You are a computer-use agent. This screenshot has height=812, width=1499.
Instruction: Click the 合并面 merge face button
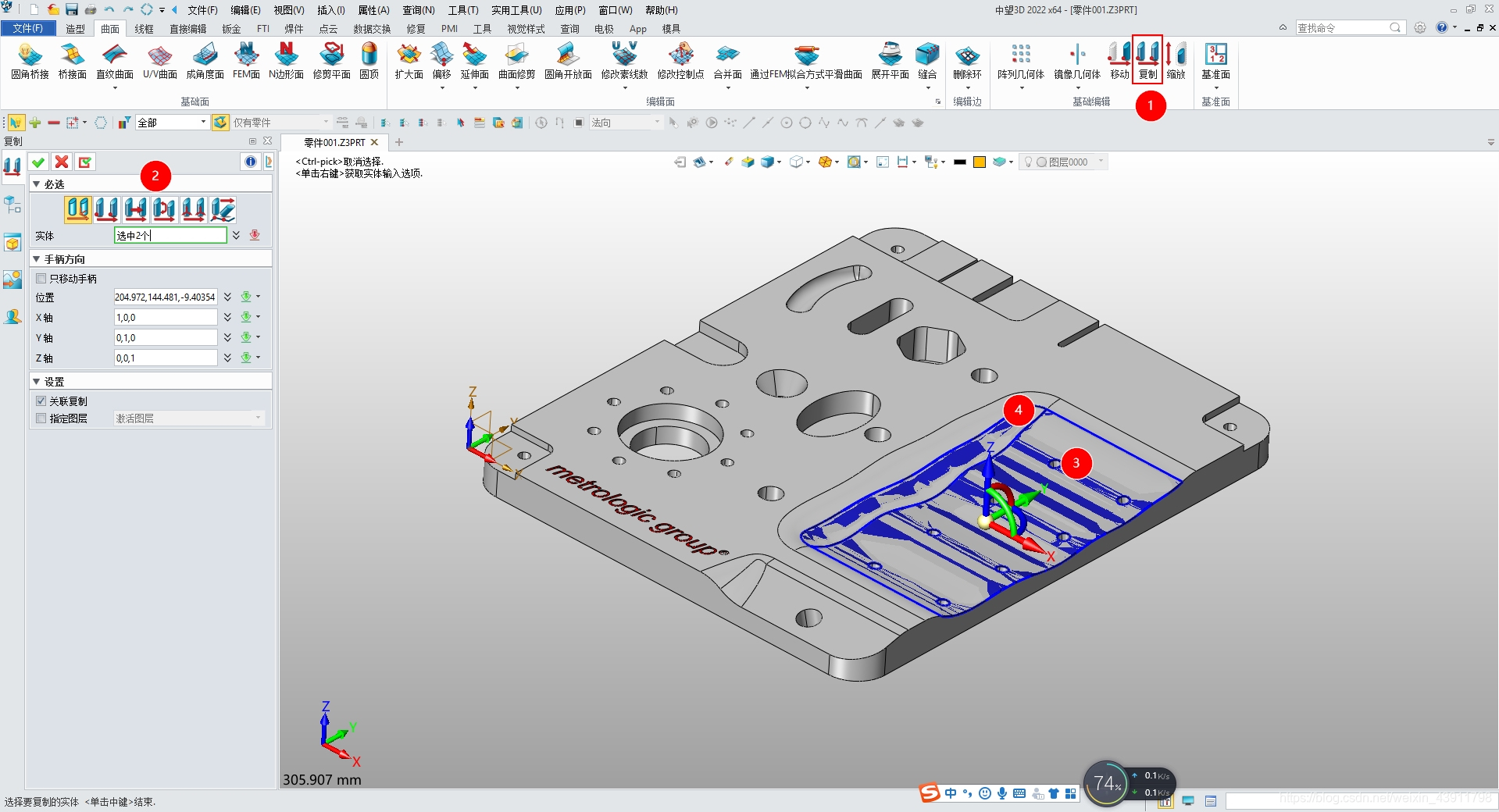(727, 61)
